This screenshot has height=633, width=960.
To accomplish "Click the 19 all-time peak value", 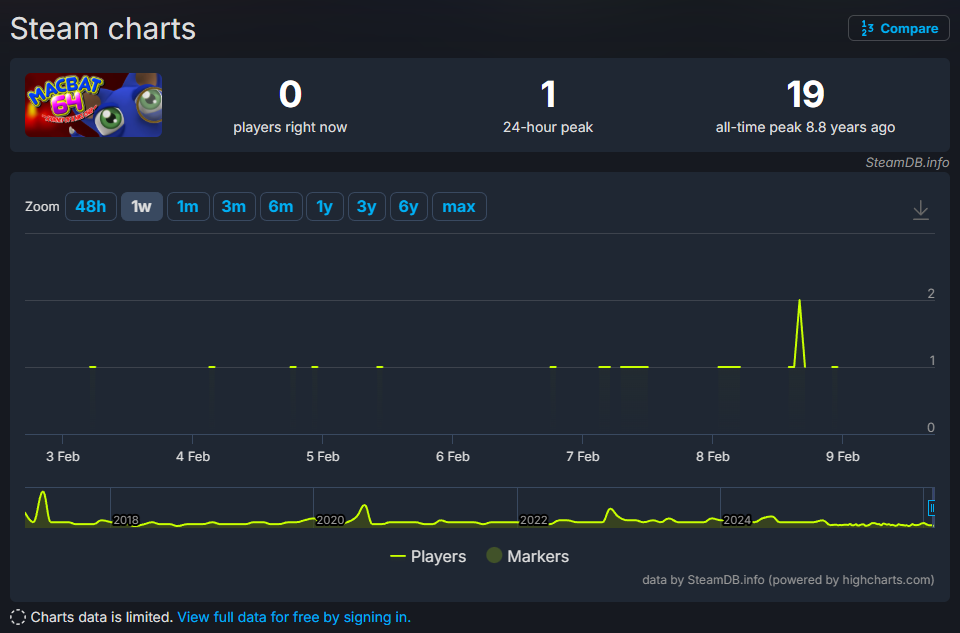I will pyautogui.click(x=805, y=94).
